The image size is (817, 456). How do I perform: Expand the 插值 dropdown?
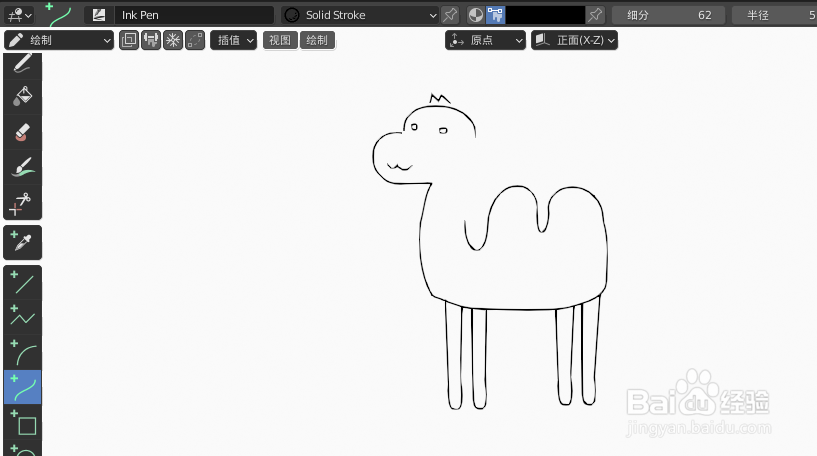point(233,40)
